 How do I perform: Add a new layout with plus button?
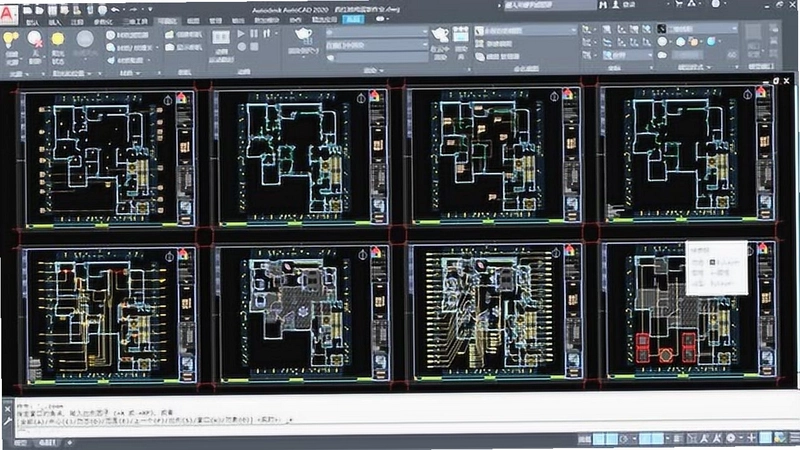[x=70, y=443]
